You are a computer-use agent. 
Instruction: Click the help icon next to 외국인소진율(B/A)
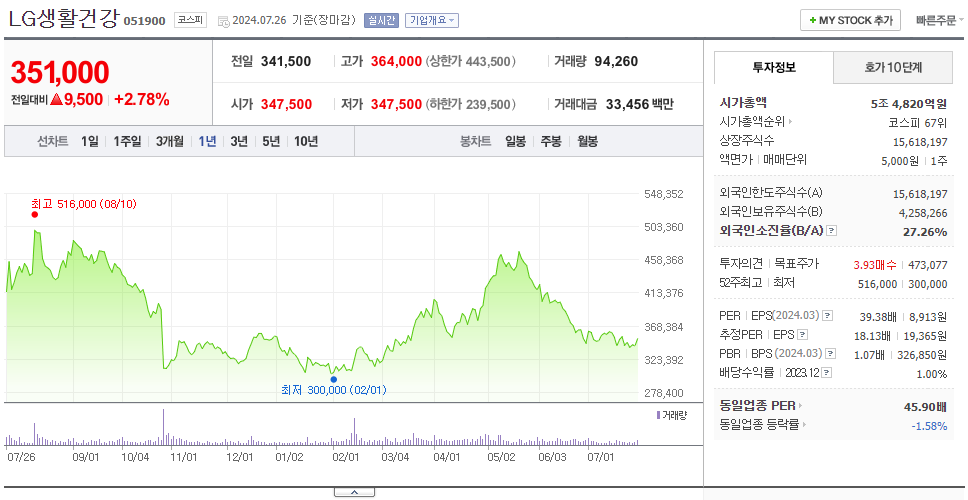coord(832,231)
